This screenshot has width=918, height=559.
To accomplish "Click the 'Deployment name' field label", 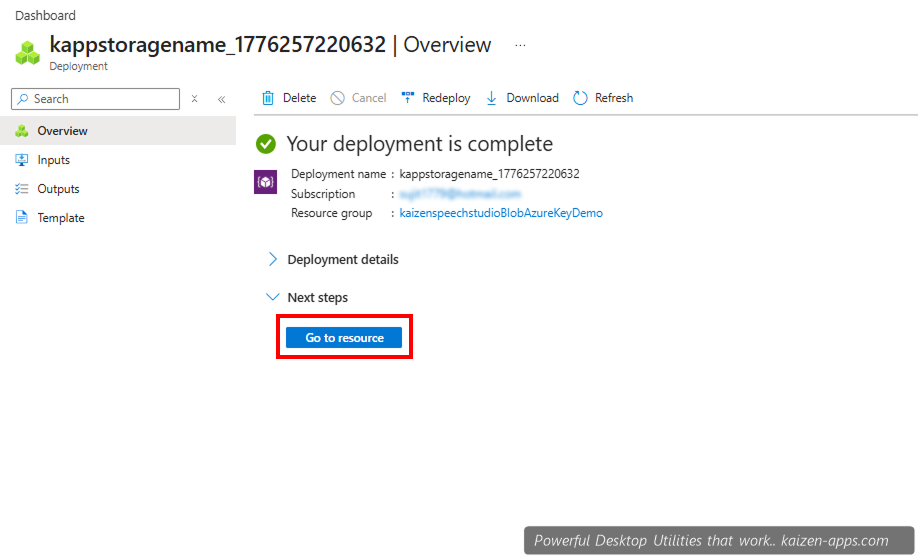I will pos(338,174).
